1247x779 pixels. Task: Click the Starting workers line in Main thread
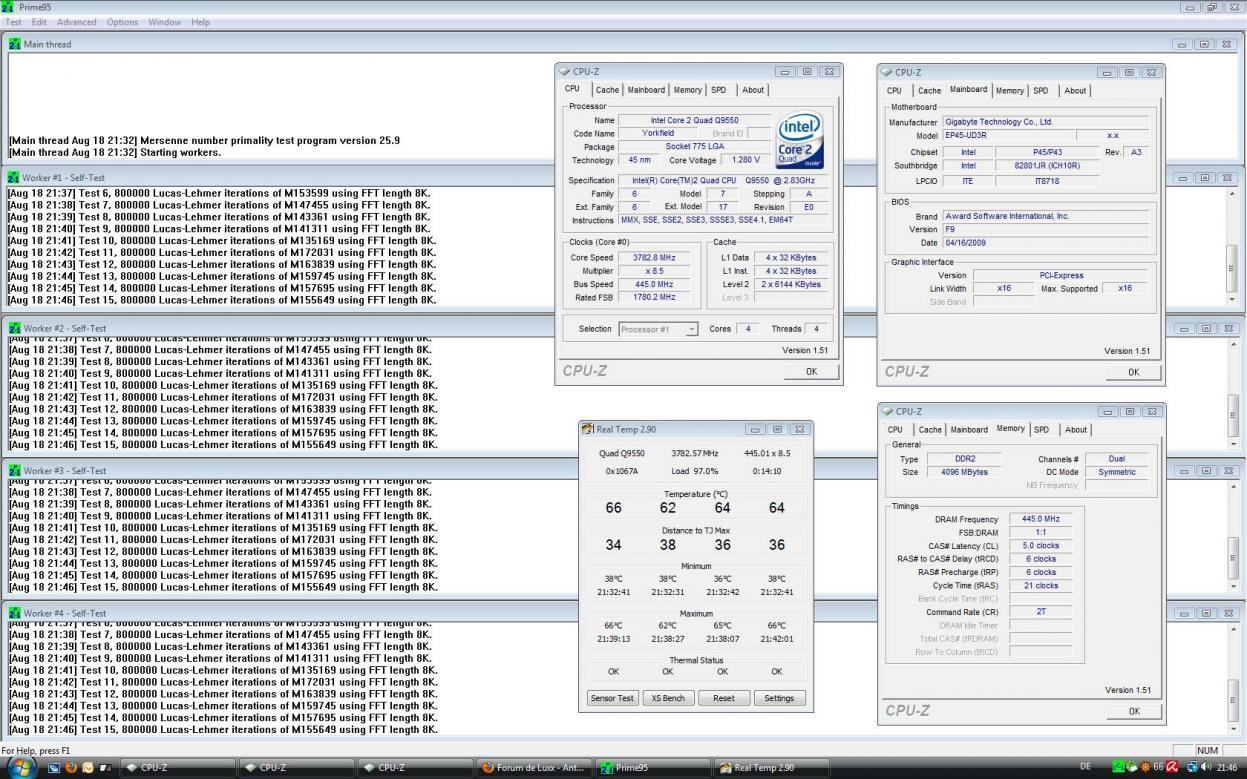pos(115,153)
